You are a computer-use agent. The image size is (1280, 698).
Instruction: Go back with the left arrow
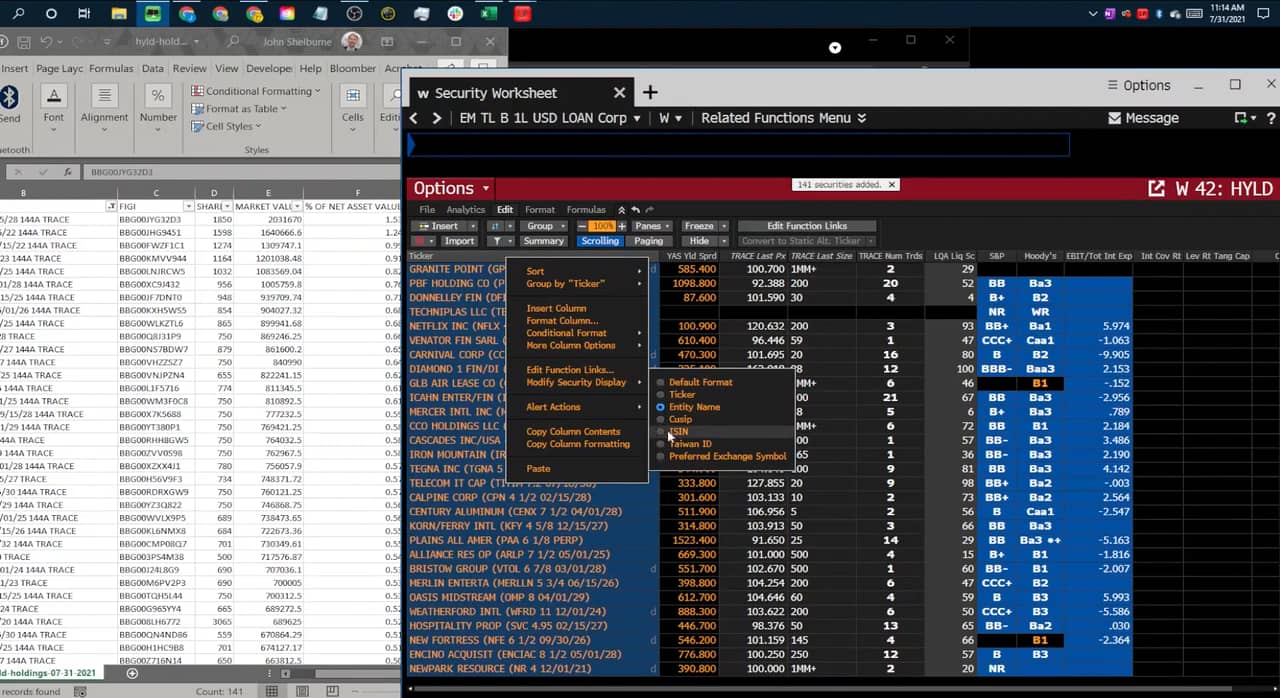[414, 118]
